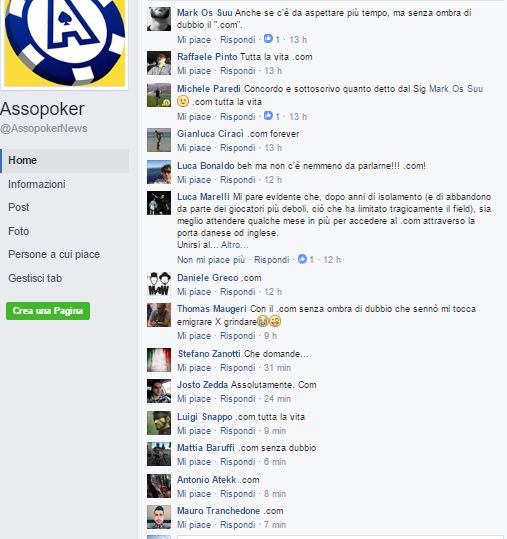Screen dimensions: 507x539
Task: Open Persone a cui piace section
Action: tap(54, 254)
